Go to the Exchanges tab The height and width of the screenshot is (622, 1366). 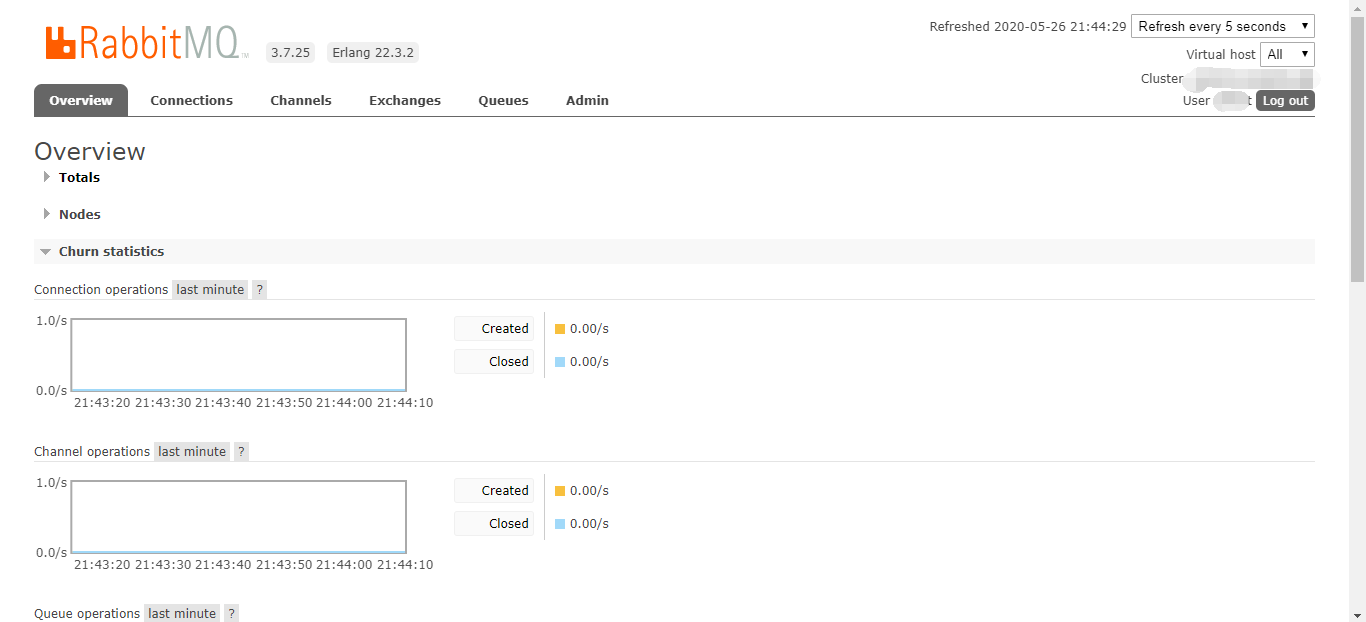404,101
